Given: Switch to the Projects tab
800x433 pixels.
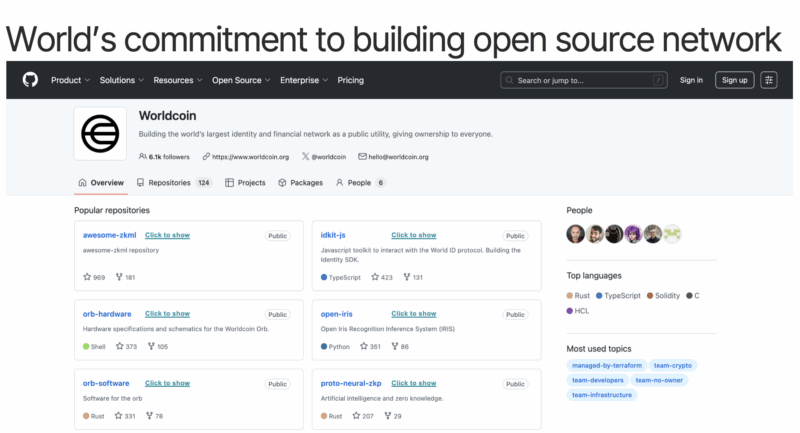Looking at the screenshot, I should point(245,183).
